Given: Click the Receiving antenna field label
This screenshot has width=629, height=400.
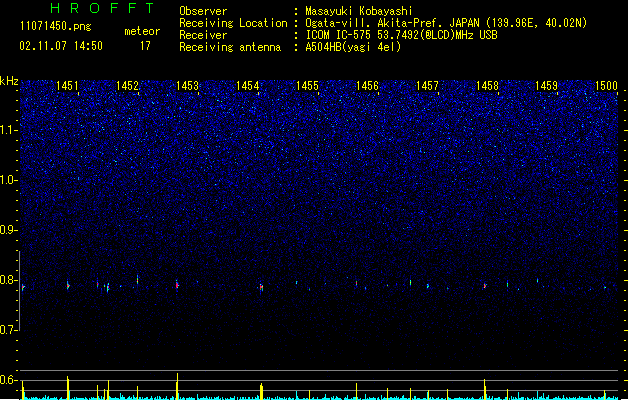Looking at the screenshot, I should click(230, 47).
